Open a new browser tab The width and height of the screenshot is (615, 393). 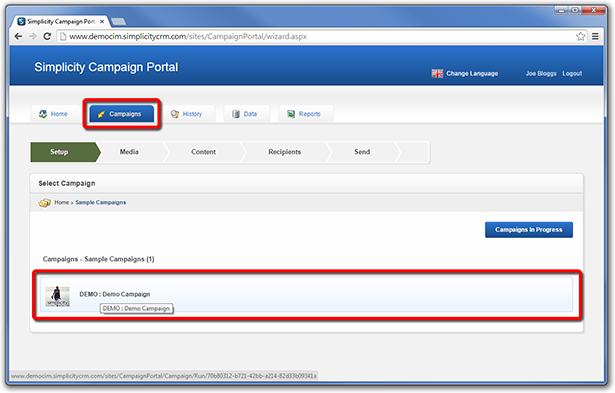118,22
